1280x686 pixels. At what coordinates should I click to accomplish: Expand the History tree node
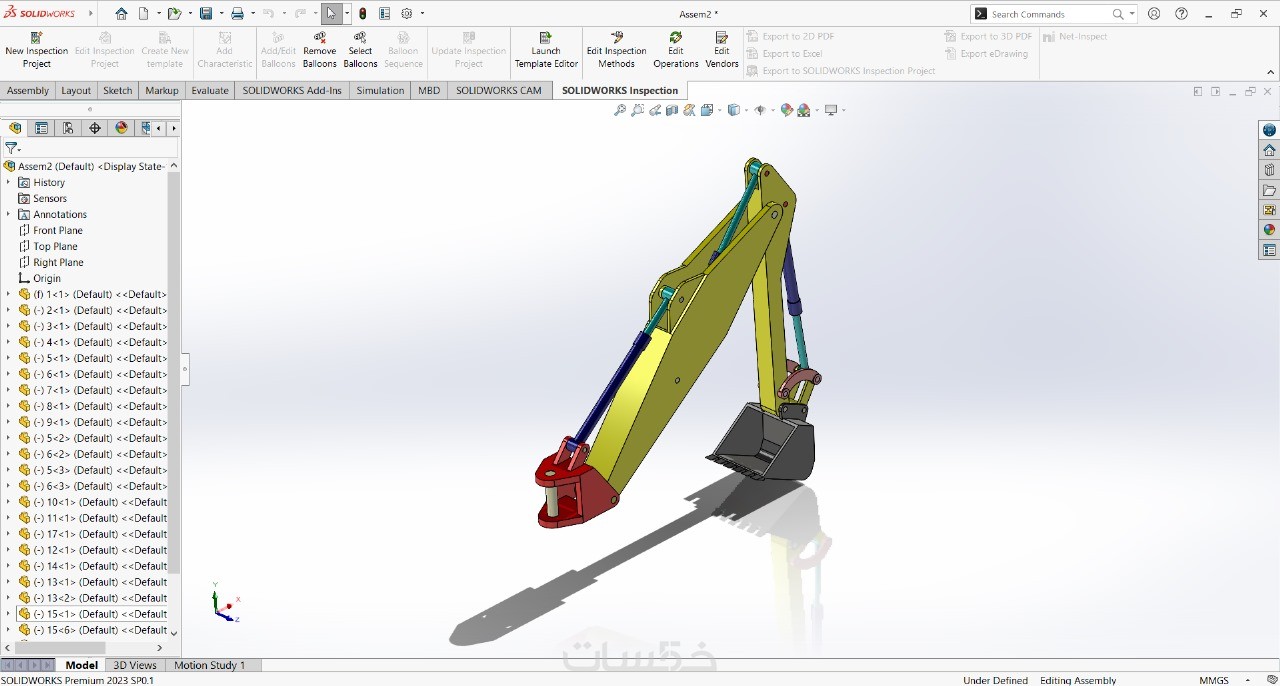tap(8, 182)
